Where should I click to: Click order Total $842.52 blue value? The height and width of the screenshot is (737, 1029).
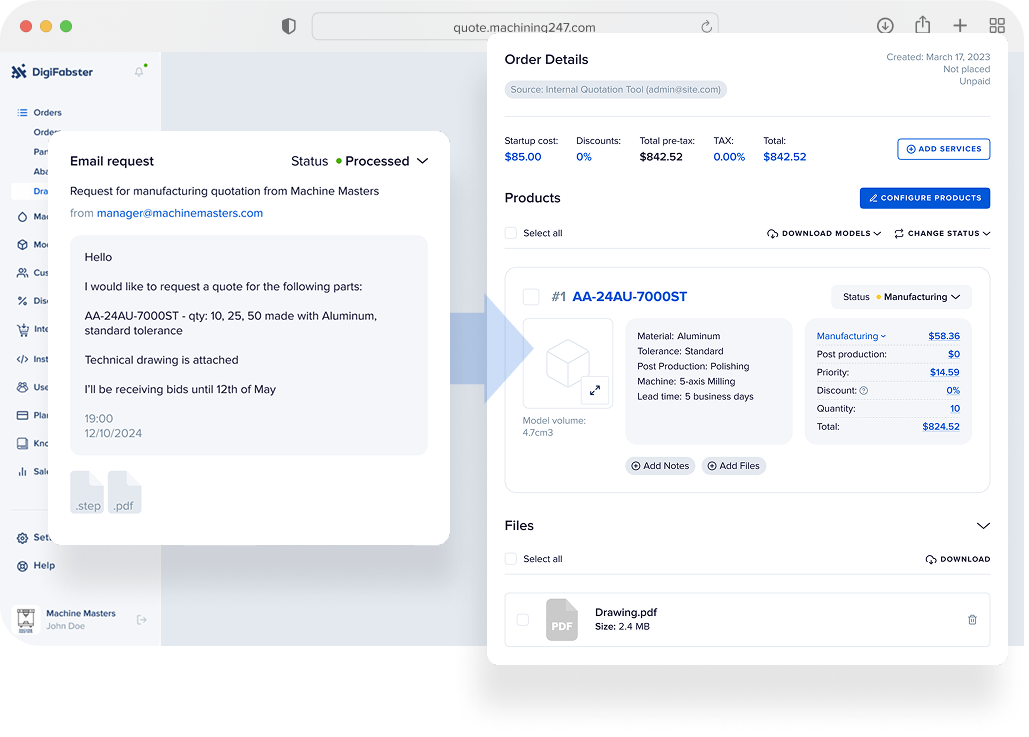pos(784,157)
